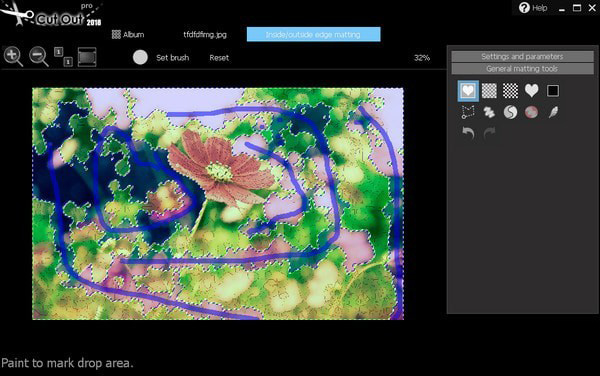Zoom in with the plus magnifier
600x376 pixels.
point(13,57)
